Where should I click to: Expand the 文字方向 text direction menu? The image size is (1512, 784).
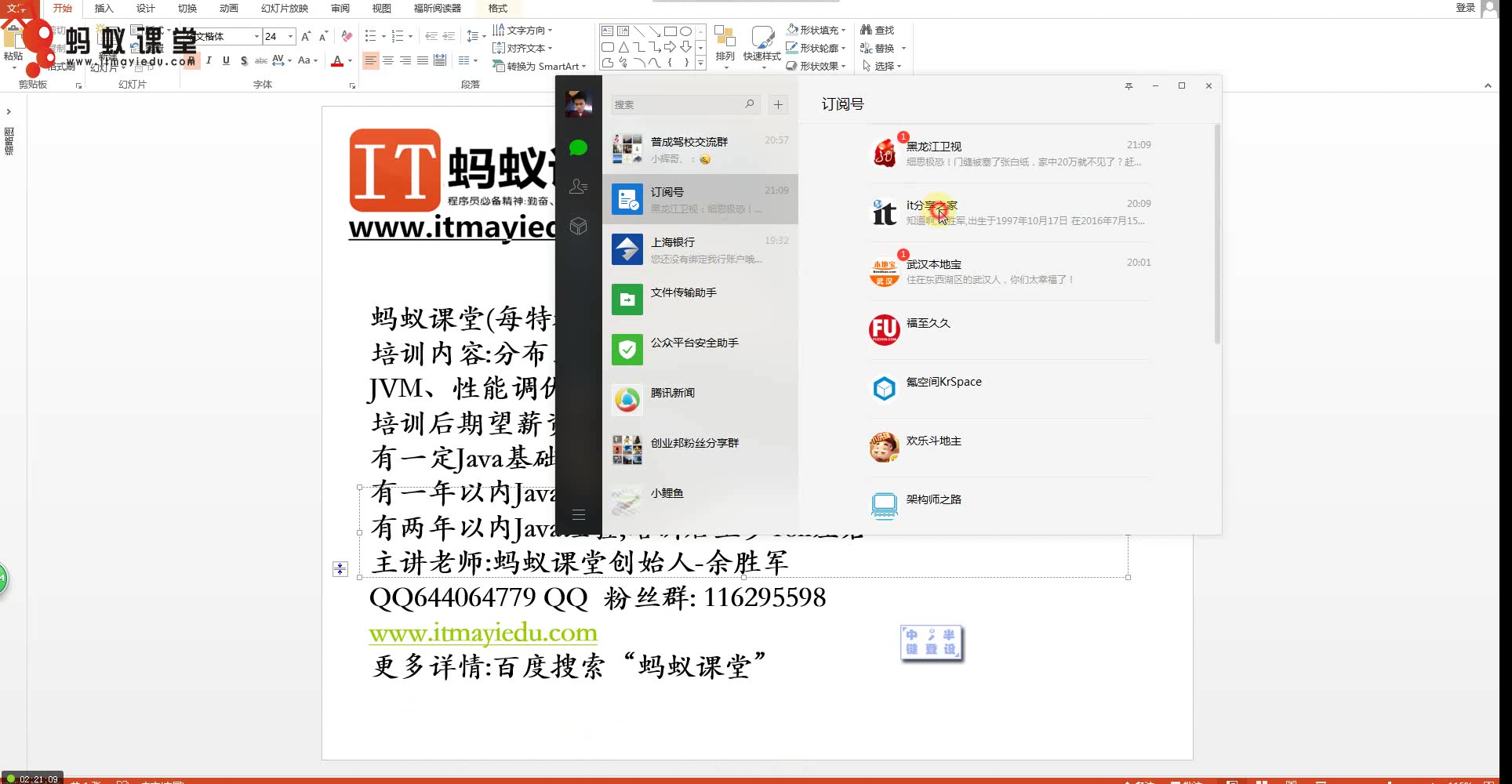pos(522,30)
